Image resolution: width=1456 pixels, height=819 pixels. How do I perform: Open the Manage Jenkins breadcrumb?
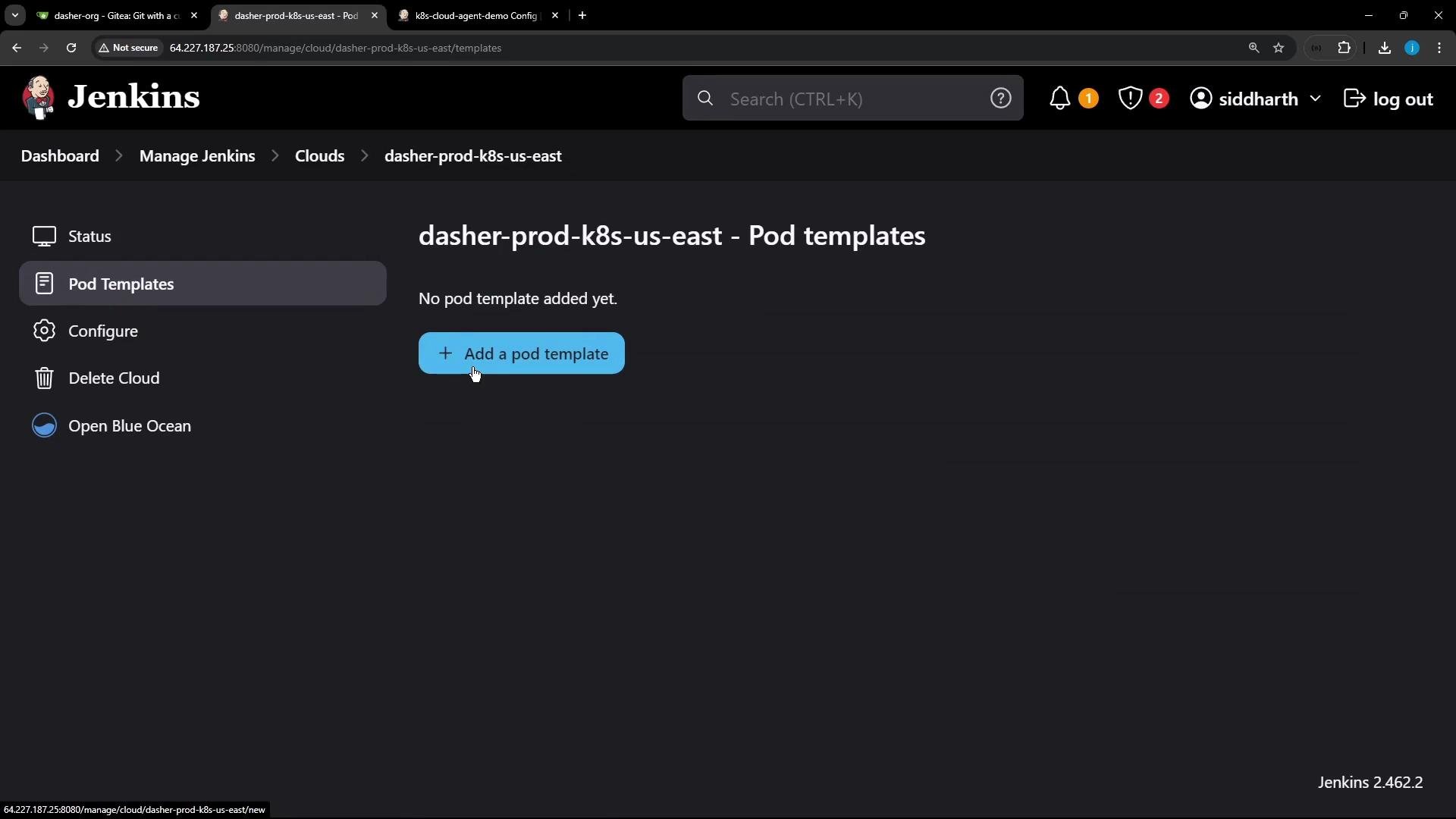(x=197, y=155)
